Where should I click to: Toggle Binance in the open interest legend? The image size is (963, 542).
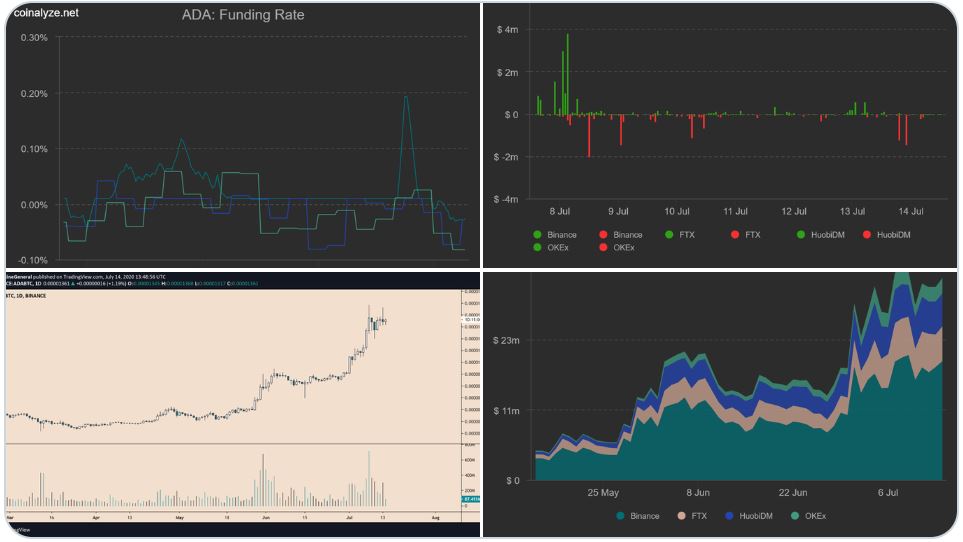[637, 516]
